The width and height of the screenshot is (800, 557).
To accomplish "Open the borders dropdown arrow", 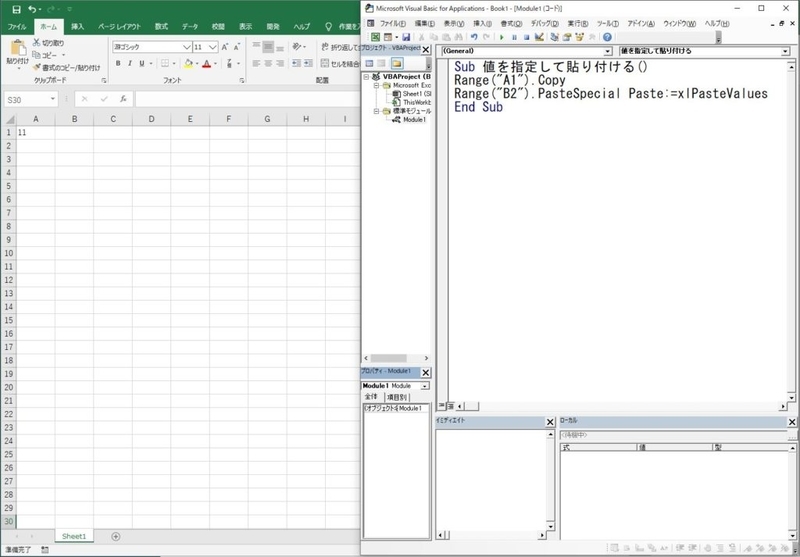I will click(174, 63).
